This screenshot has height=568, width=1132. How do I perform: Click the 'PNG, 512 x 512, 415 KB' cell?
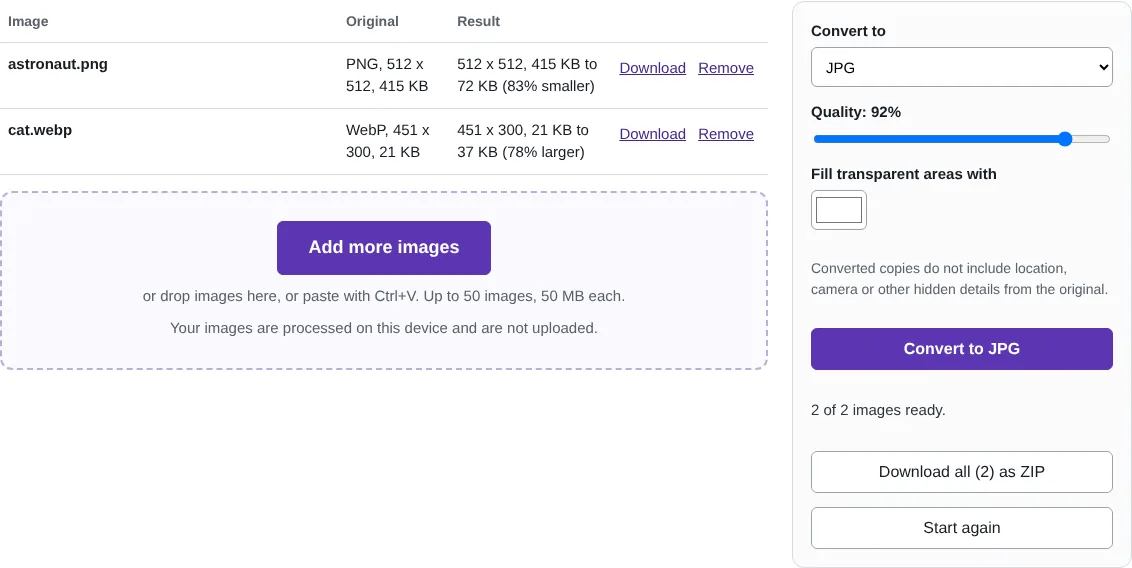point(387,75)
